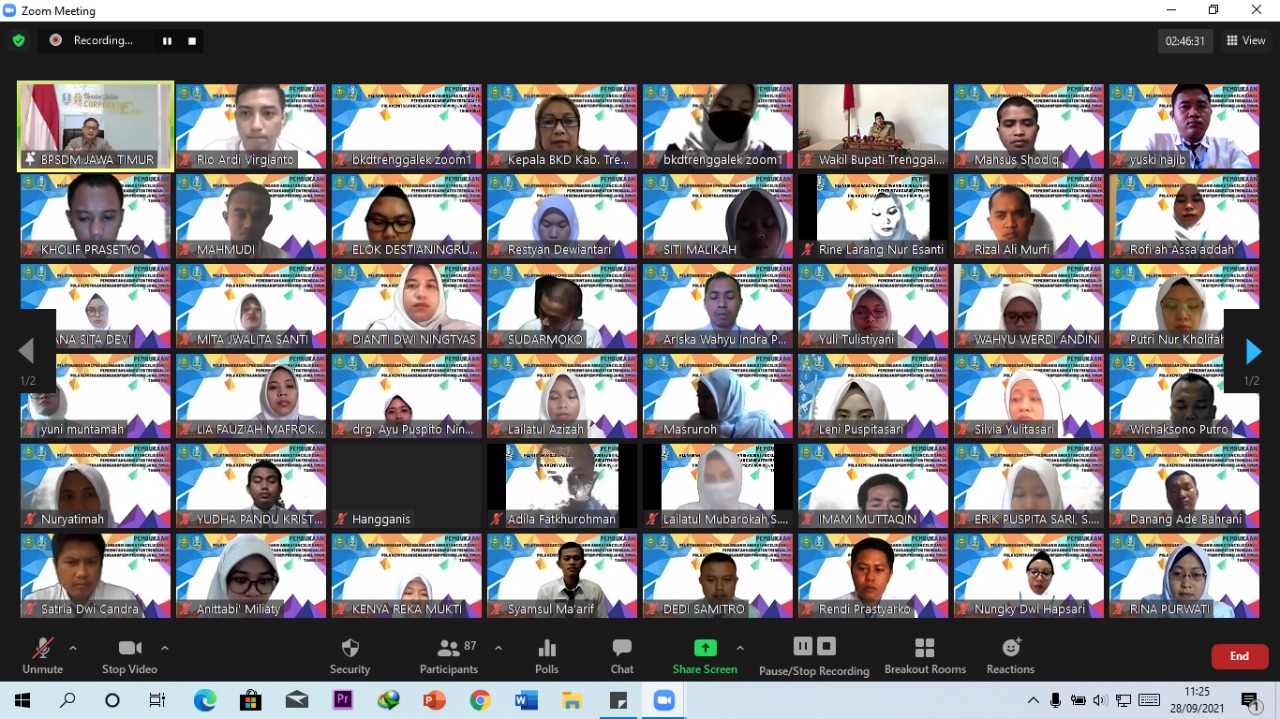Open the Polls icon
Screen dimensions: 1280x719
[546, 655]
